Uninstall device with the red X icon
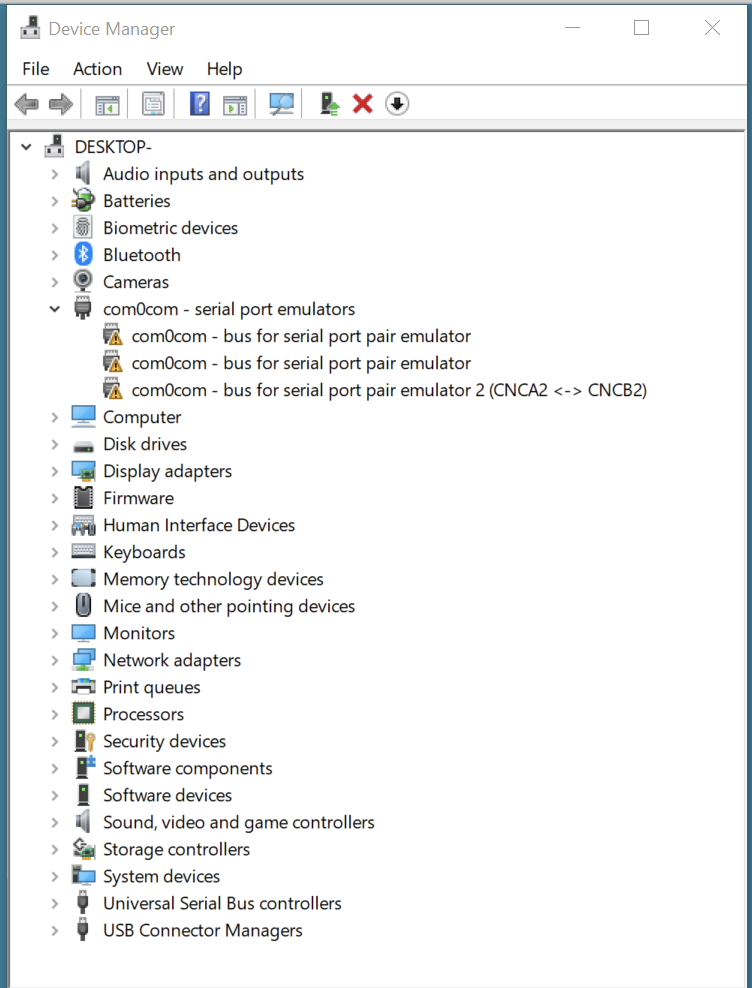Viewport: 752px width, 988px height. pyautogui.click(x=363, y=104)
